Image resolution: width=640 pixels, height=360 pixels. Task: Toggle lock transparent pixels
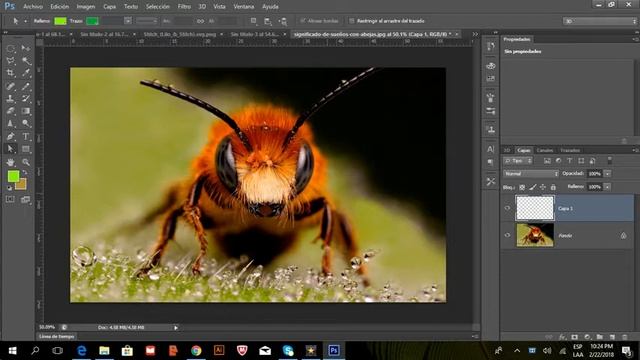tap(522, 187)
